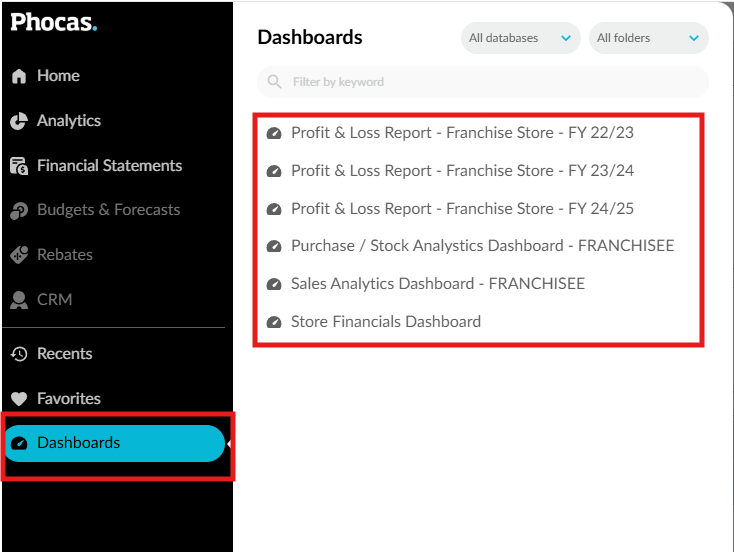Open Profit & Loss Report FY 23/24

tap(462, 171)
